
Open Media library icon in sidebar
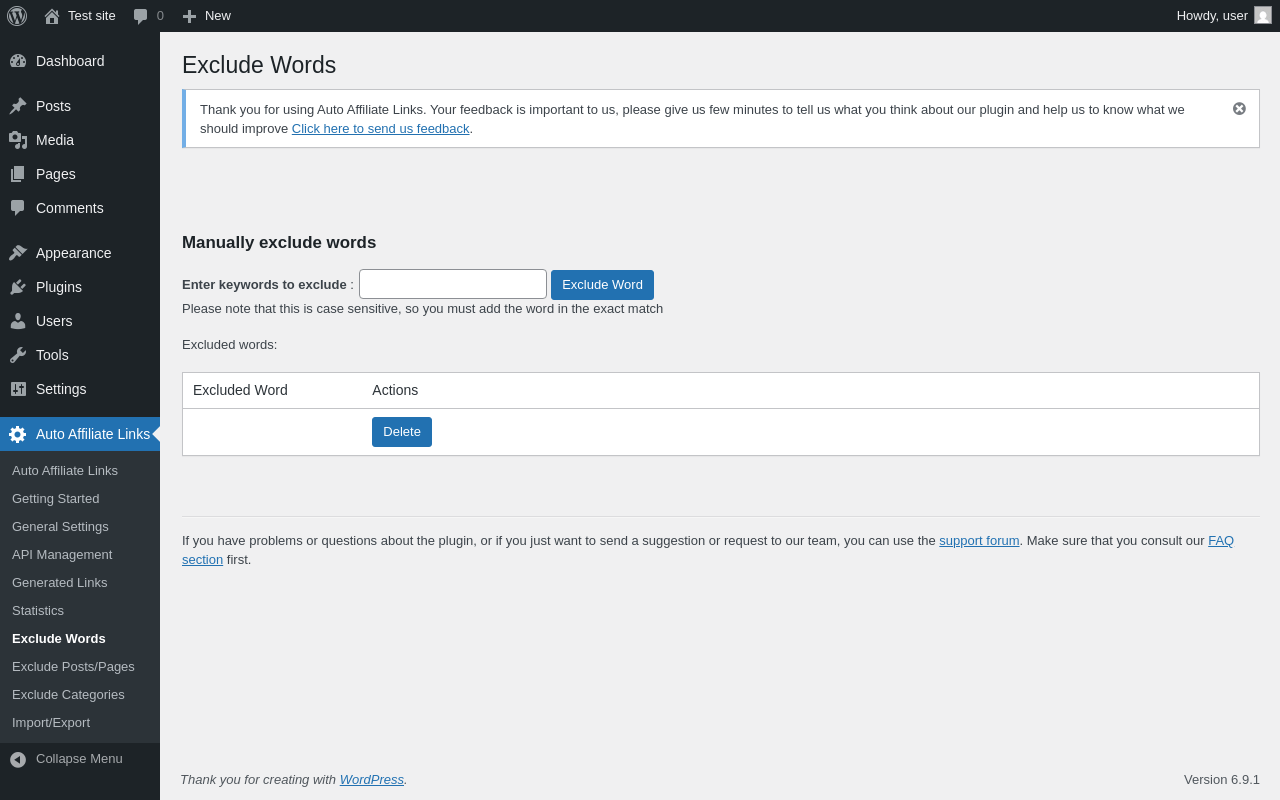pos(18,140)
